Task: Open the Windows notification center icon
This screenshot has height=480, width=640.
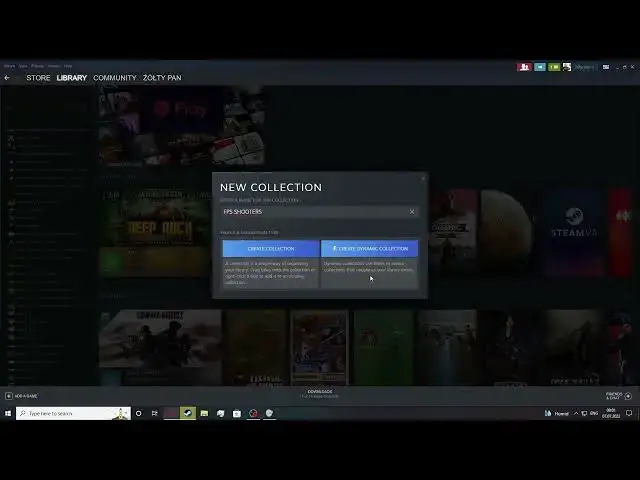Action: (629, 413)
